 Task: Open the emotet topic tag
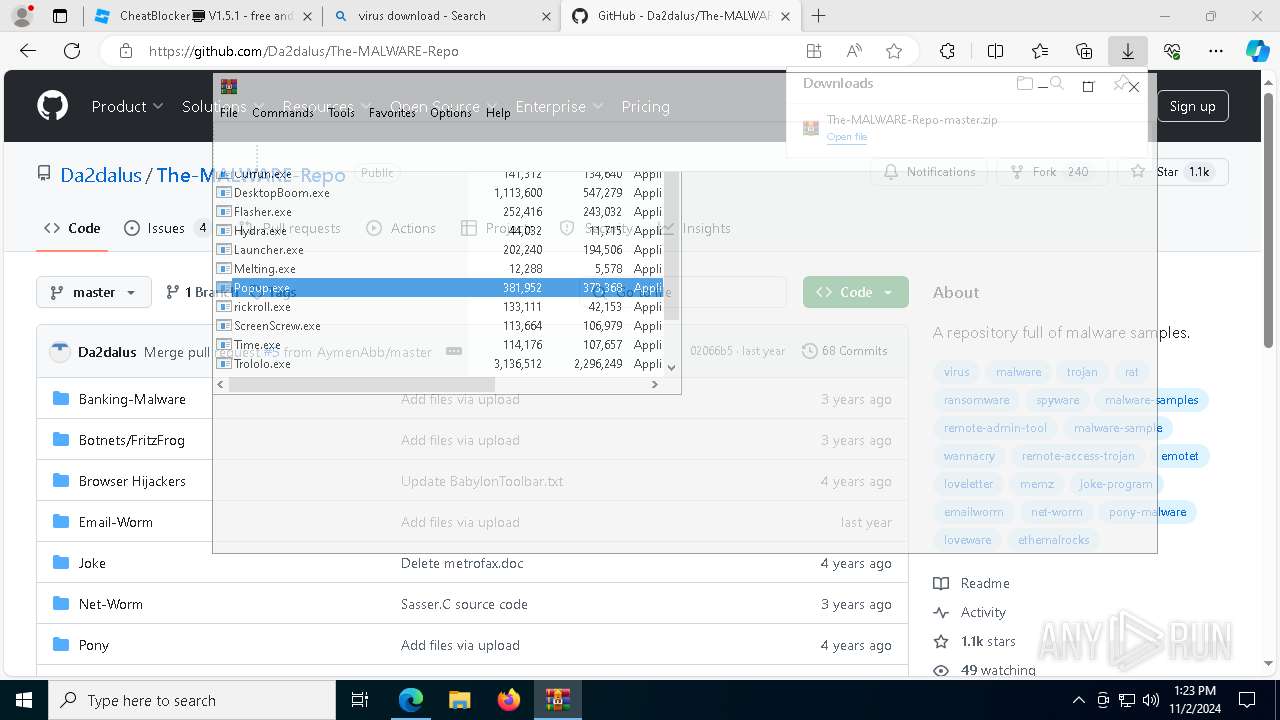(x=1180, y=456)
